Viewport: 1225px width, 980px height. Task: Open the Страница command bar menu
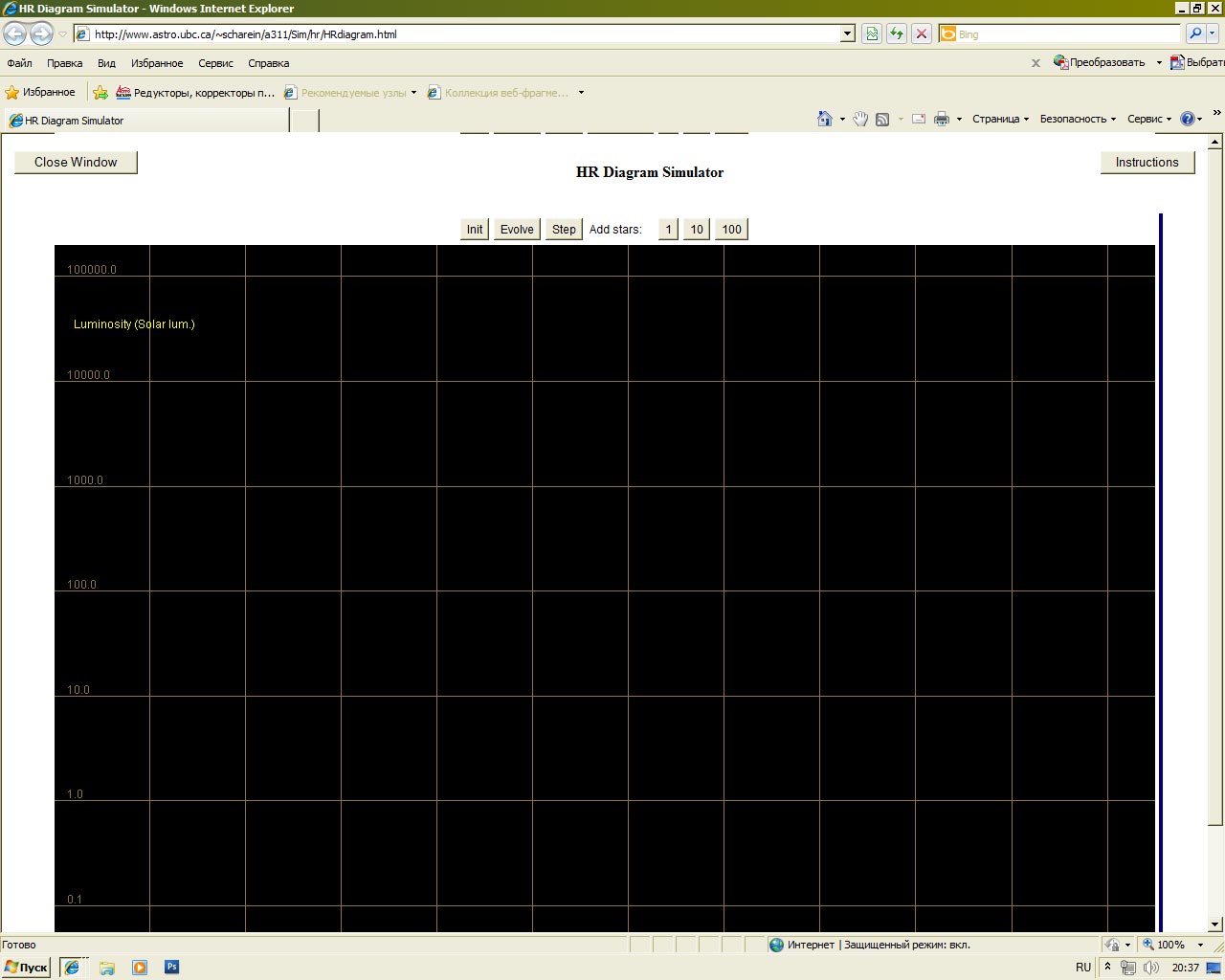(1000, 119)
